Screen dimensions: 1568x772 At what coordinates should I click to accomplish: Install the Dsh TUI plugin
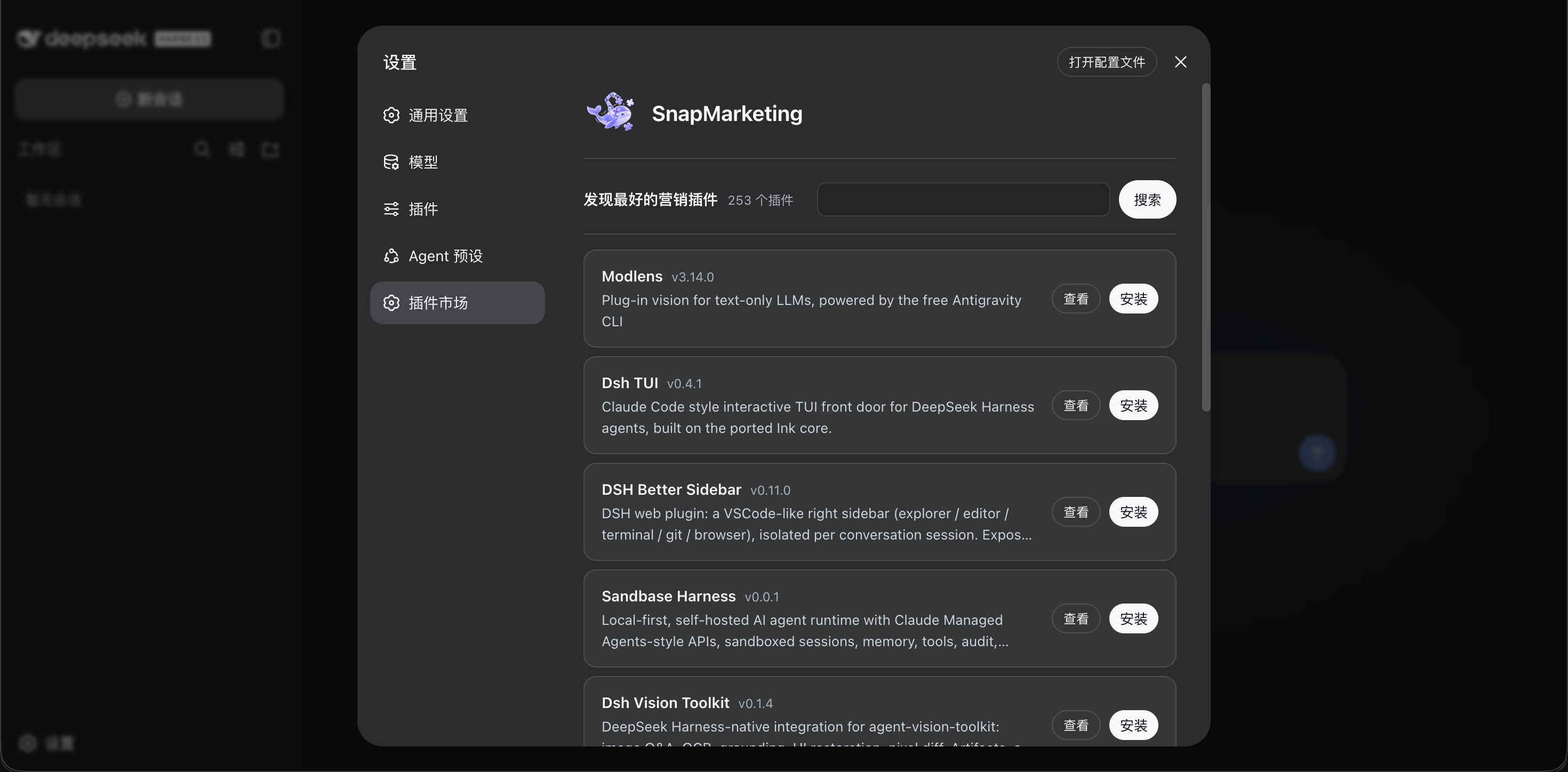pyautogui.click(x=1133, y=405)
